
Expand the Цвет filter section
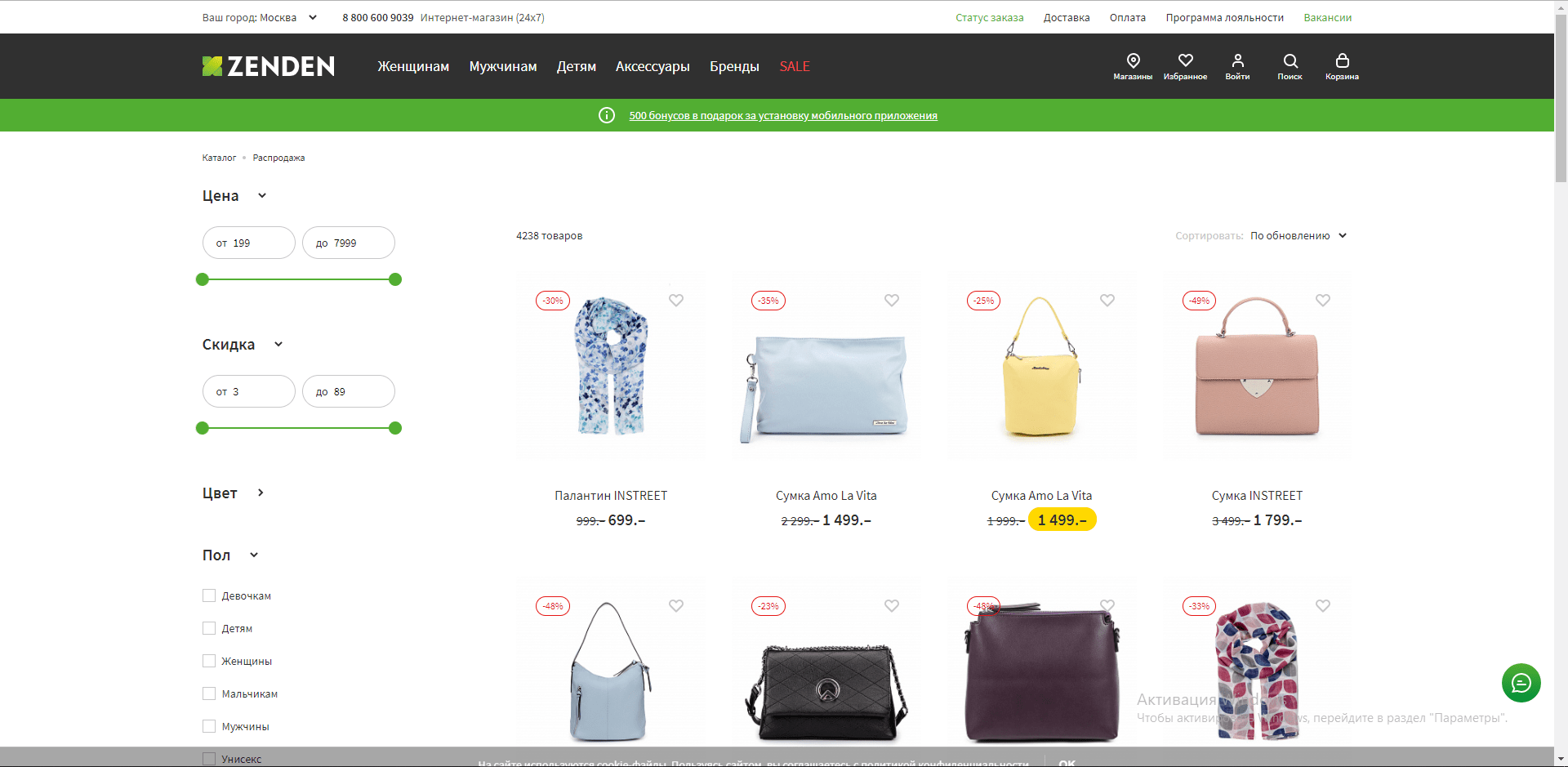point(234,493)
